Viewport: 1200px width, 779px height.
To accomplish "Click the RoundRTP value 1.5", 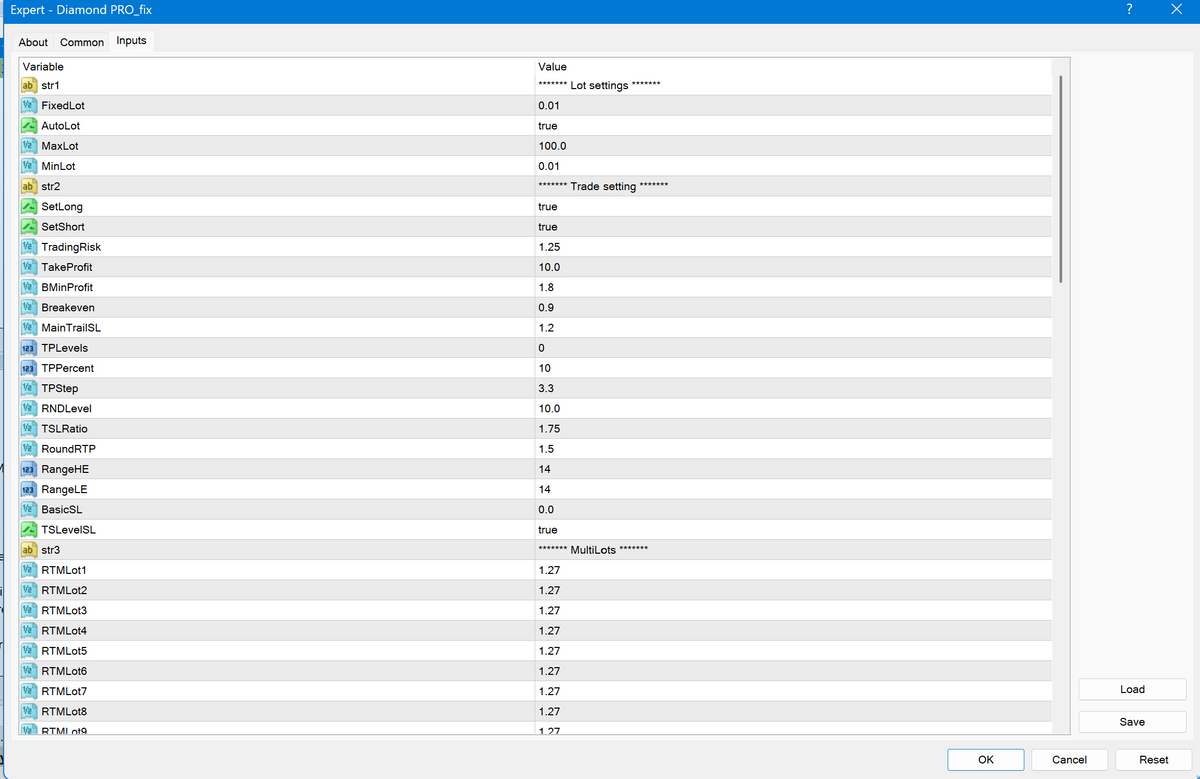I will [x=546, y=449].
